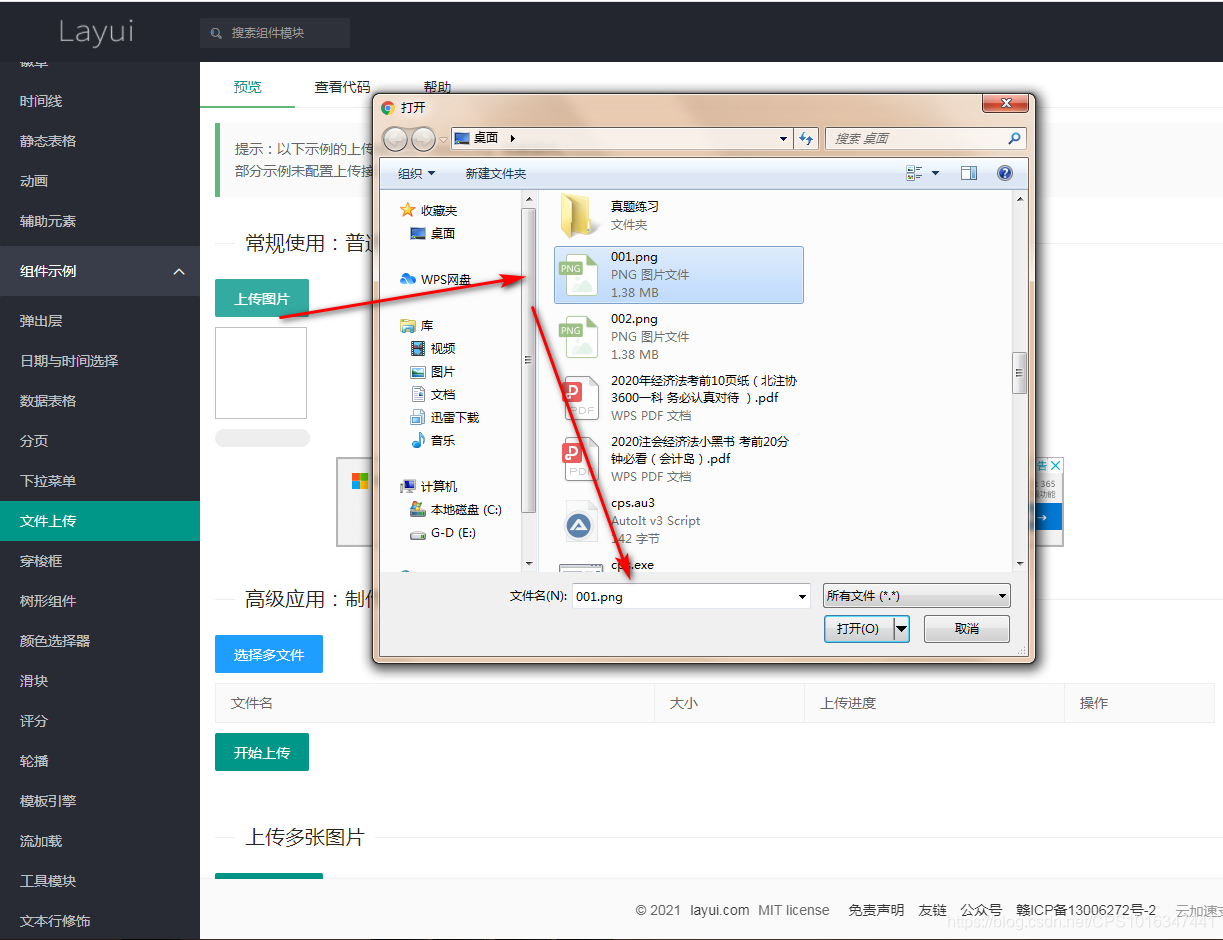The width and height of the screenshot is (1223, 940).
Task: Click the navigation pane scrollbar thumb
Action: pyautogui.click(x=528, y=360)
